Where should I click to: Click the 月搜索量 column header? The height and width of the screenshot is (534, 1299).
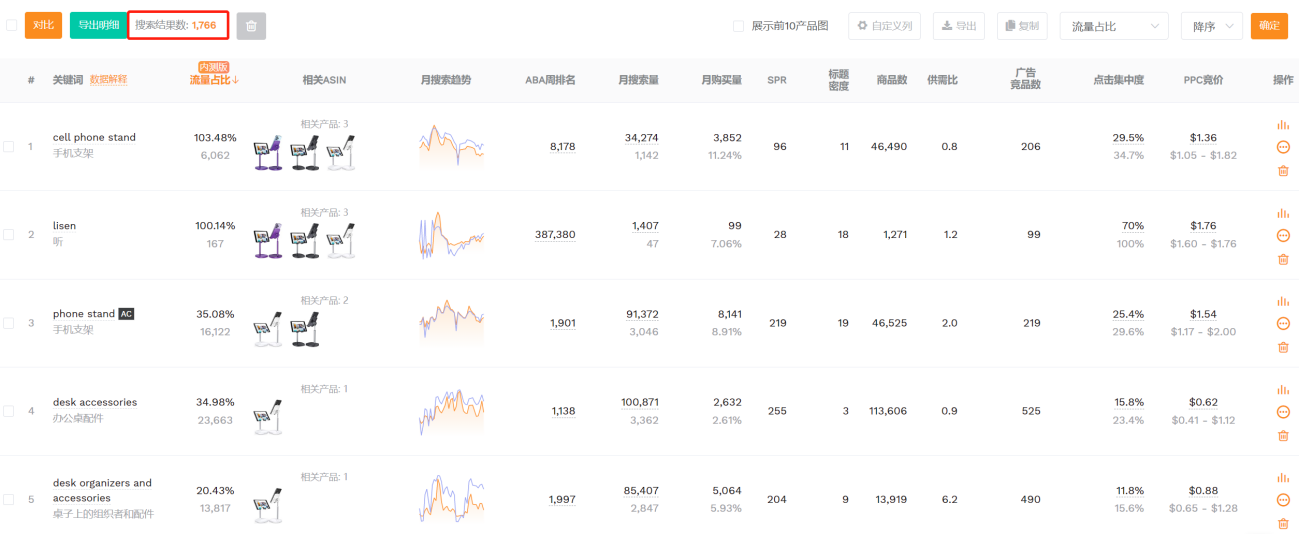638,80
